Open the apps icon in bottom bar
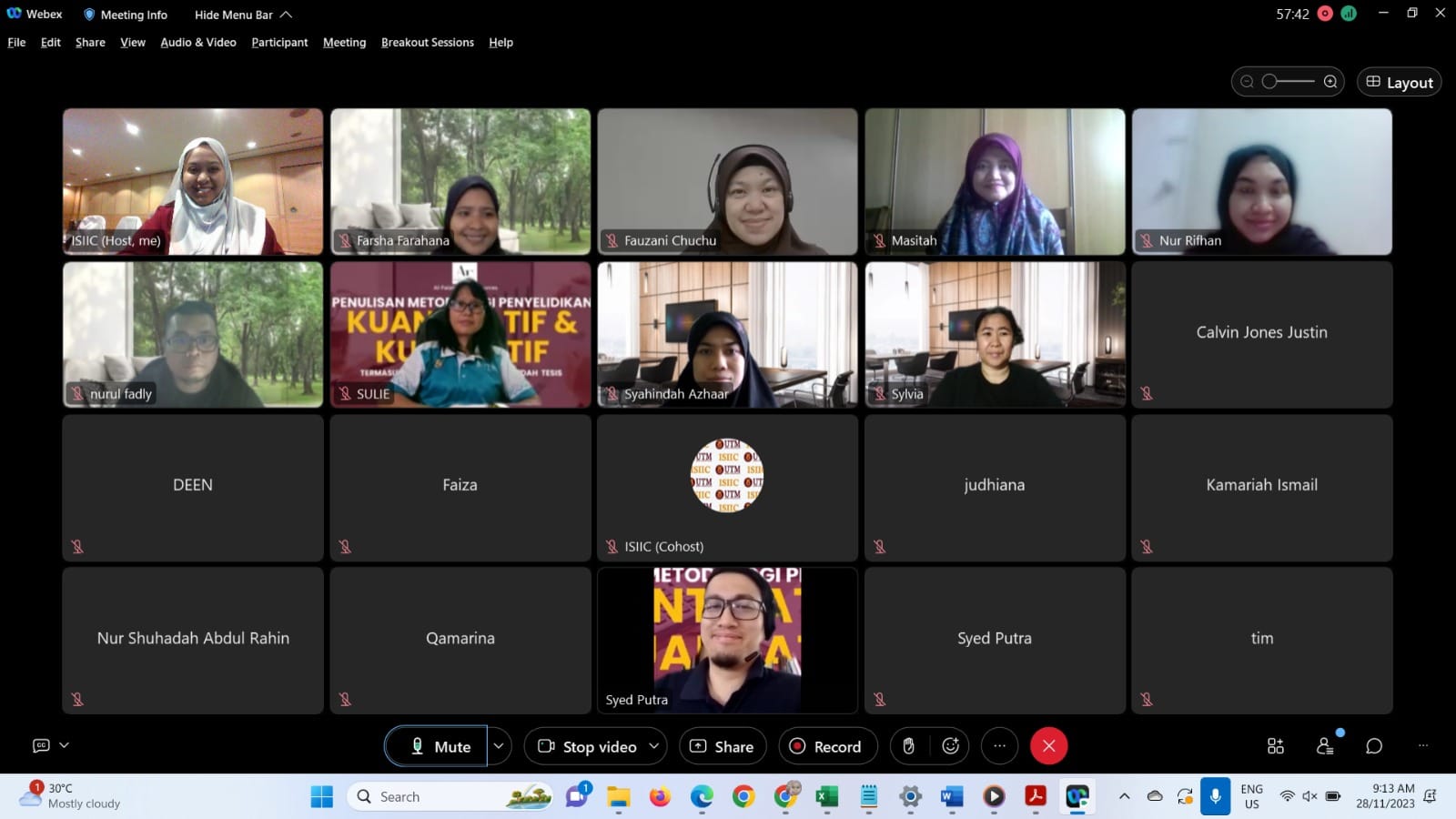Image resolution: width=1456 pixels, height=819 pixels. (x=1276, y=746)
